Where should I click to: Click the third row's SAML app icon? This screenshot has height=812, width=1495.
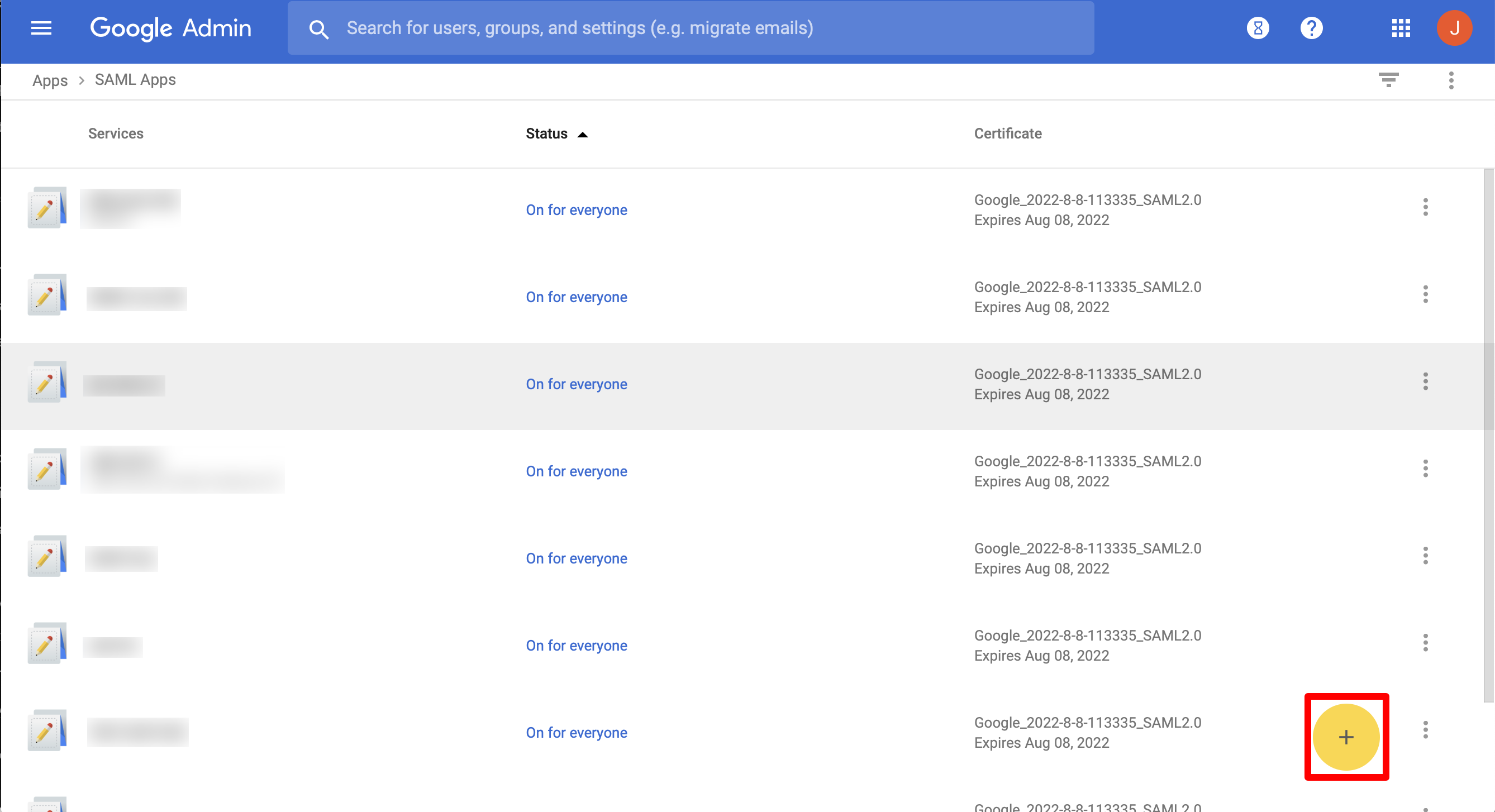tap(47, 381)
